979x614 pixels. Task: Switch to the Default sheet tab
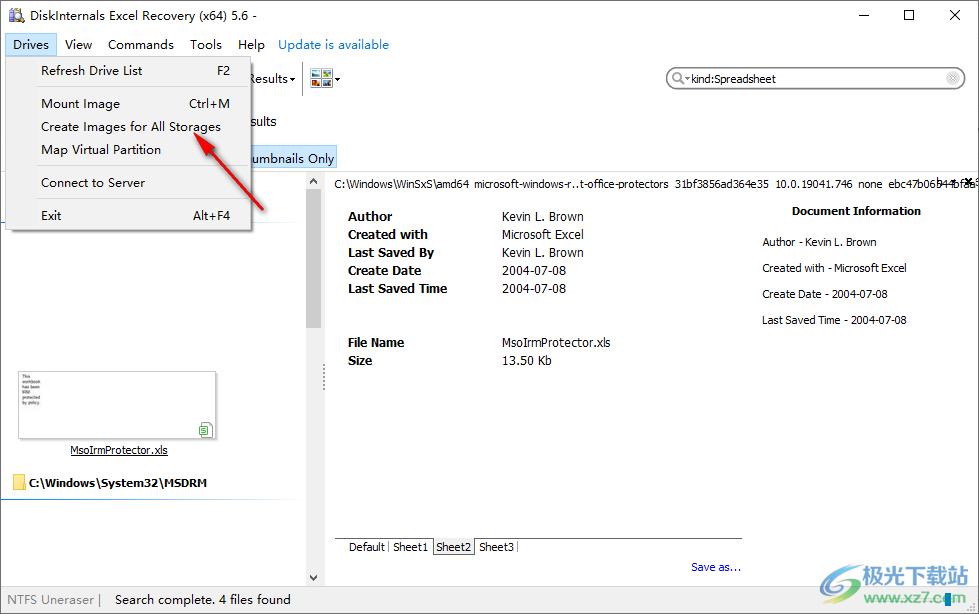pos(367,547)
